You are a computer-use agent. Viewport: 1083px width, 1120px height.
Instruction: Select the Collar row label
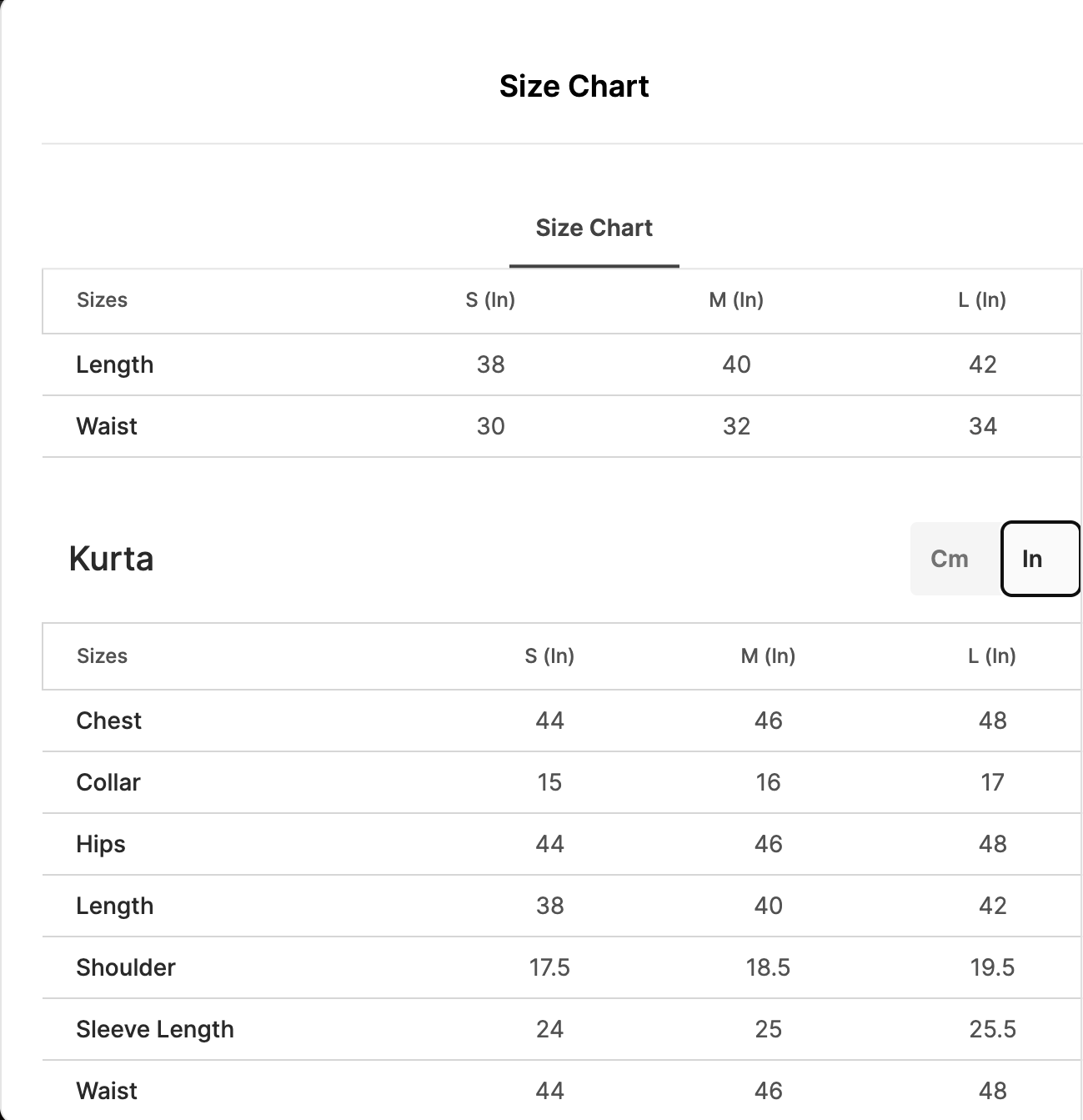[x=108, y=782]
